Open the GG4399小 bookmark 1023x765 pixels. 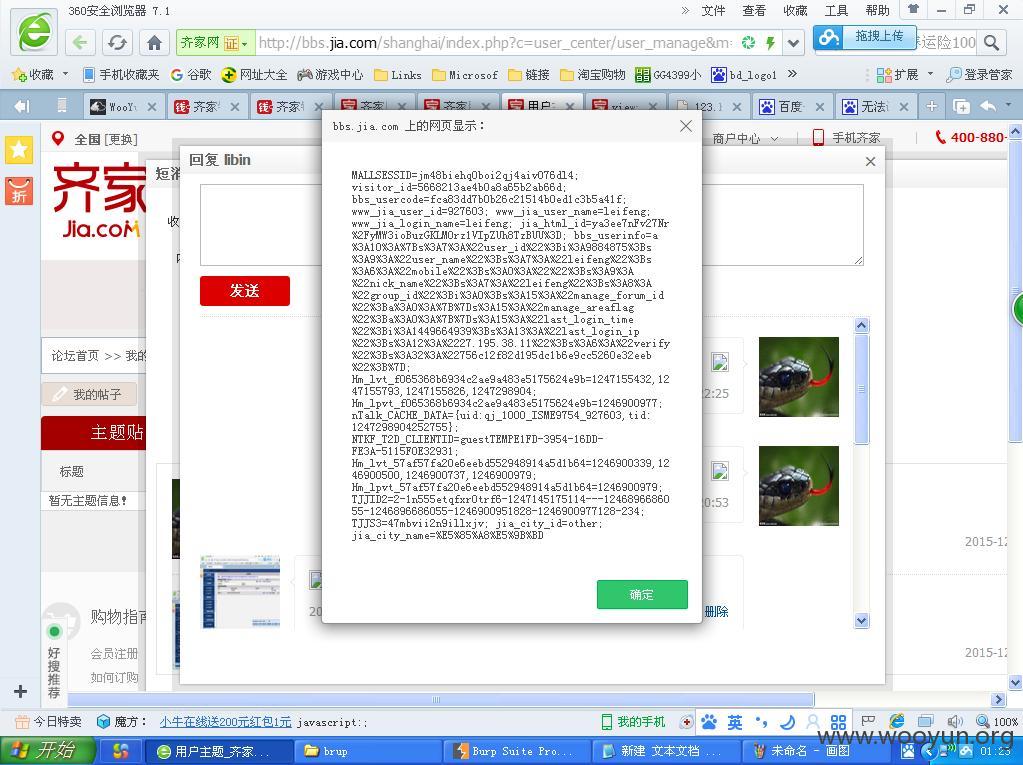click(668, 75)
